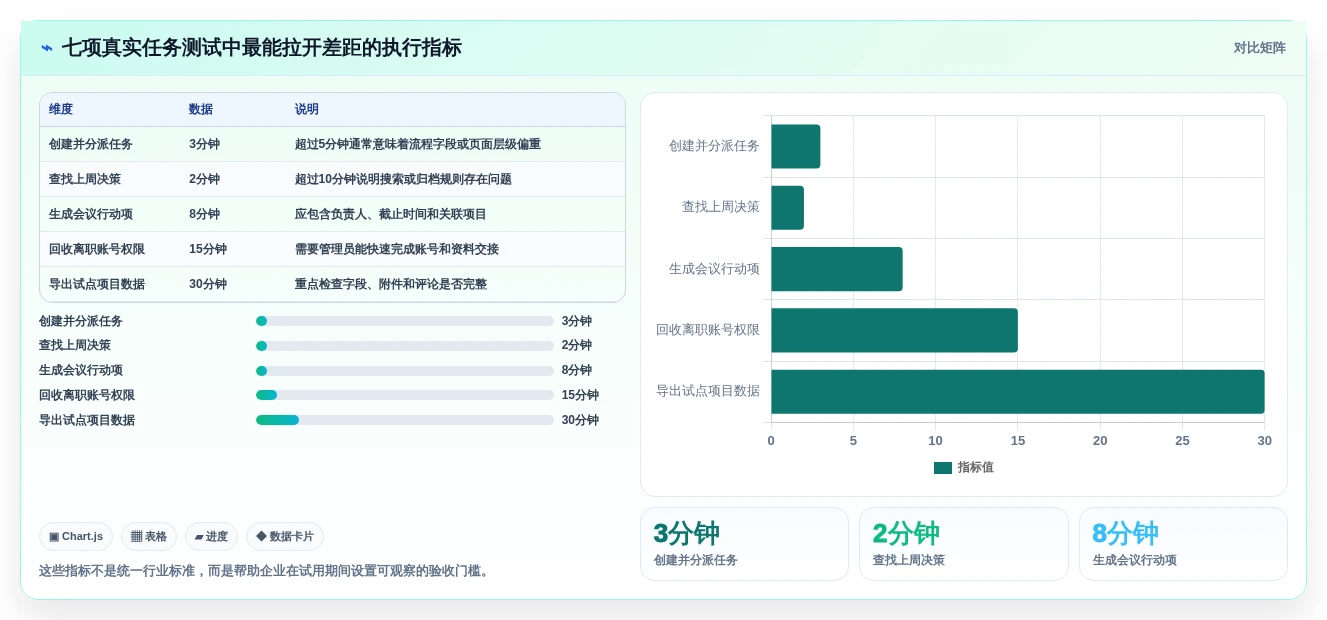
Task: Open the 2分钟 查找上周决策 data card
Action: pyautogui.click(x=964, y=544)
